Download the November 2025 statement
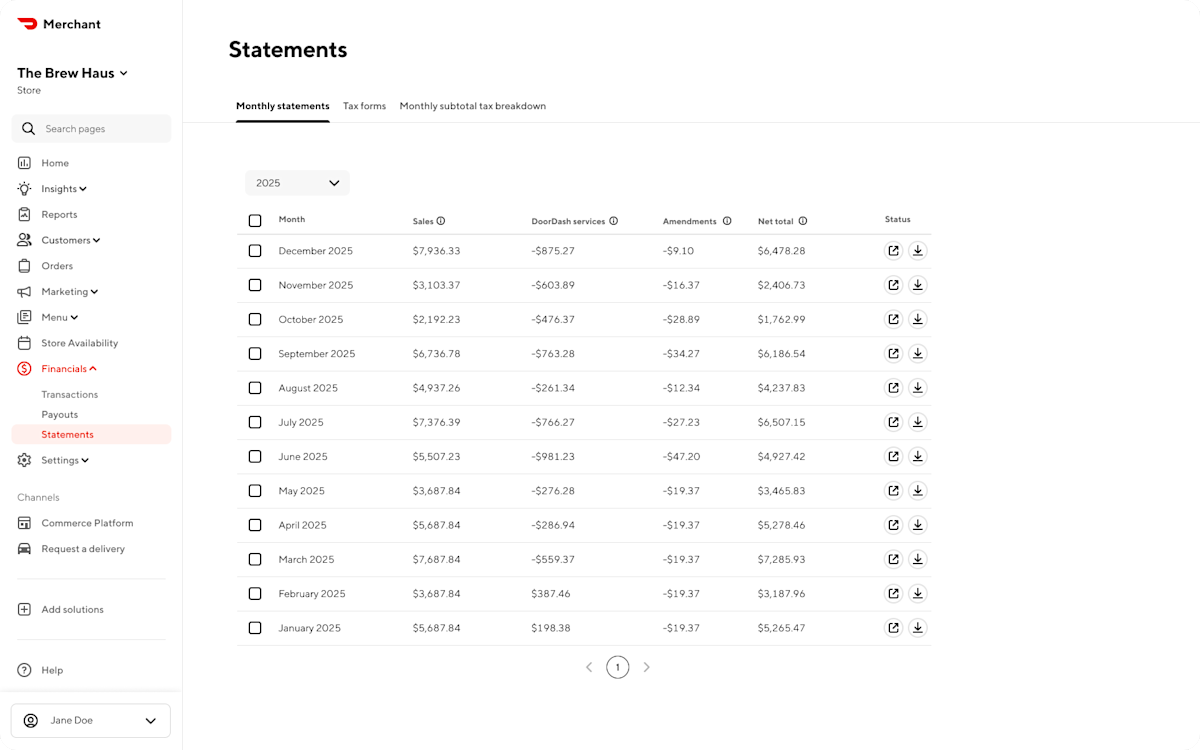 (x=918, y=284)
